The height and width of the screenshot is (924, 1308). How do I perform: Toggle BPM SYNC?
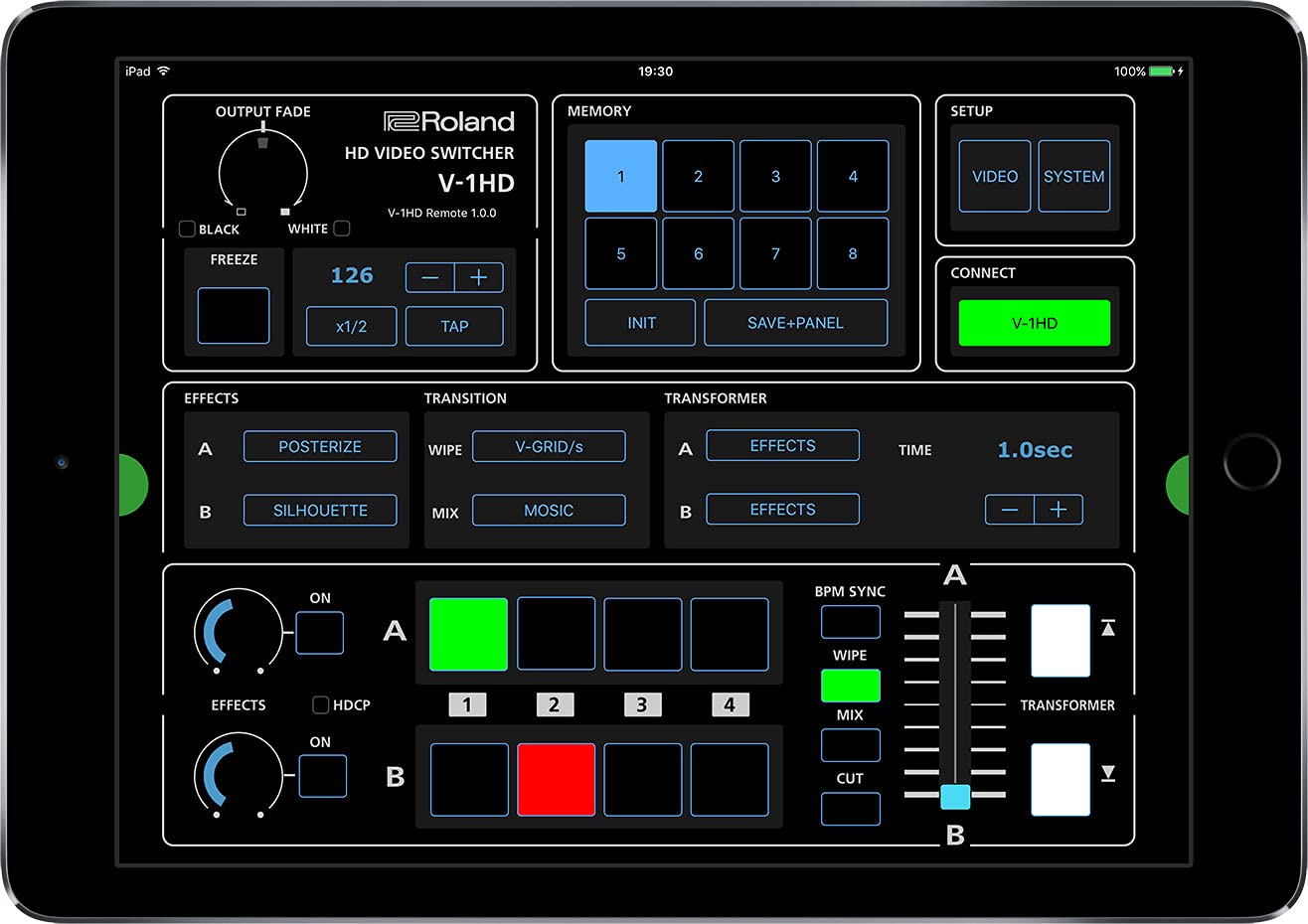851,622
